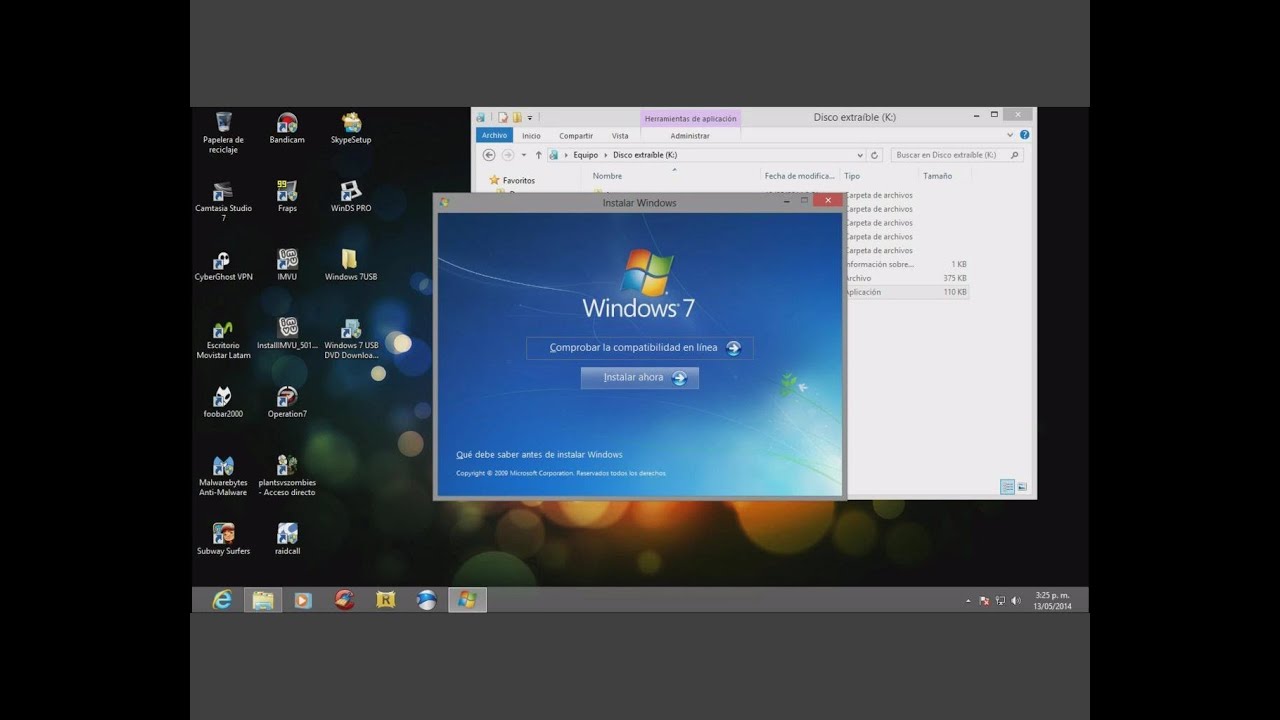Select the CyberGhost VPN desktop icon
Viewport: 1280px width, 720px height.
pyautogui.click(x=223, y=266)
